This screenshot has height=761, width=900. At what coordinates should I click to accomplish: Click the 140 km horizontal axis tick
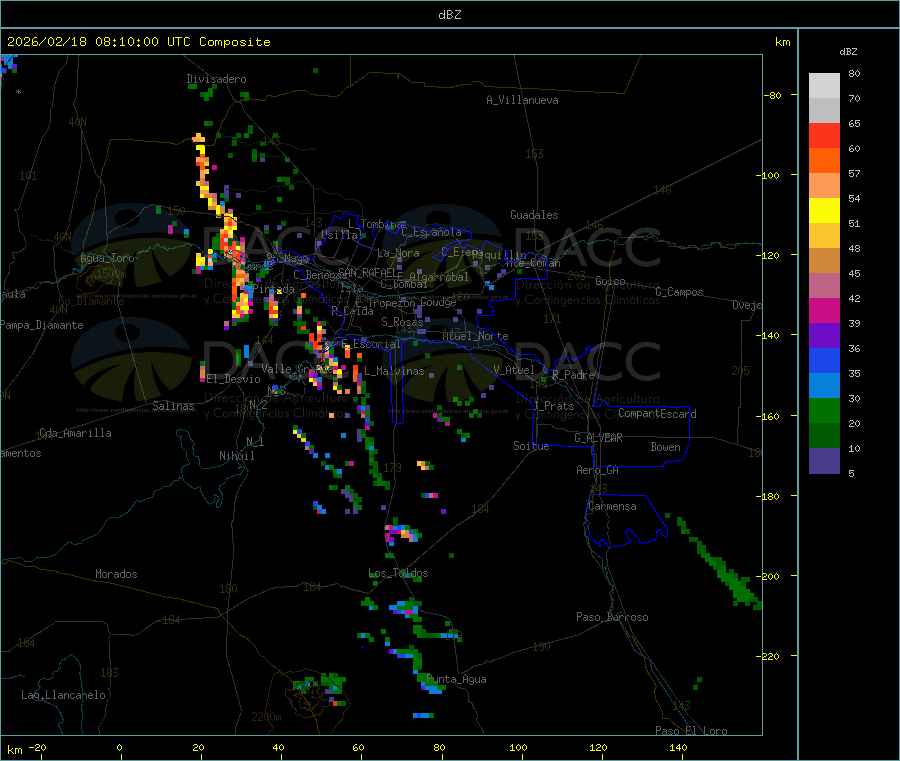[678, 747]
